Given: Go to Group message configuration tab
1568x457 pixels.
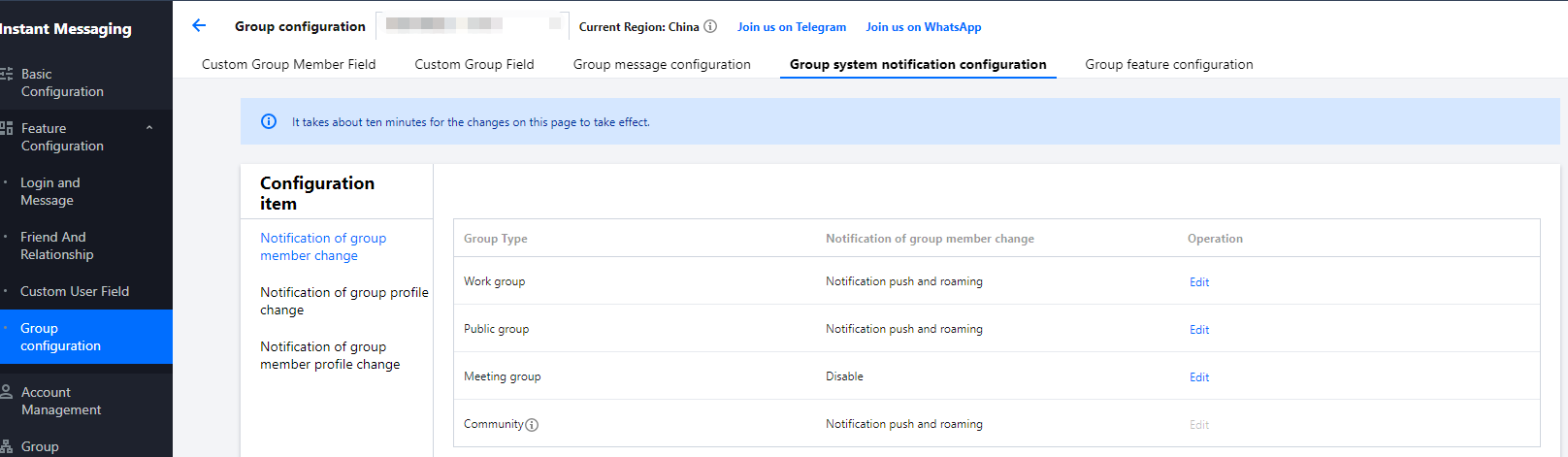Looking at the screenshot, I should coord(662,64).
